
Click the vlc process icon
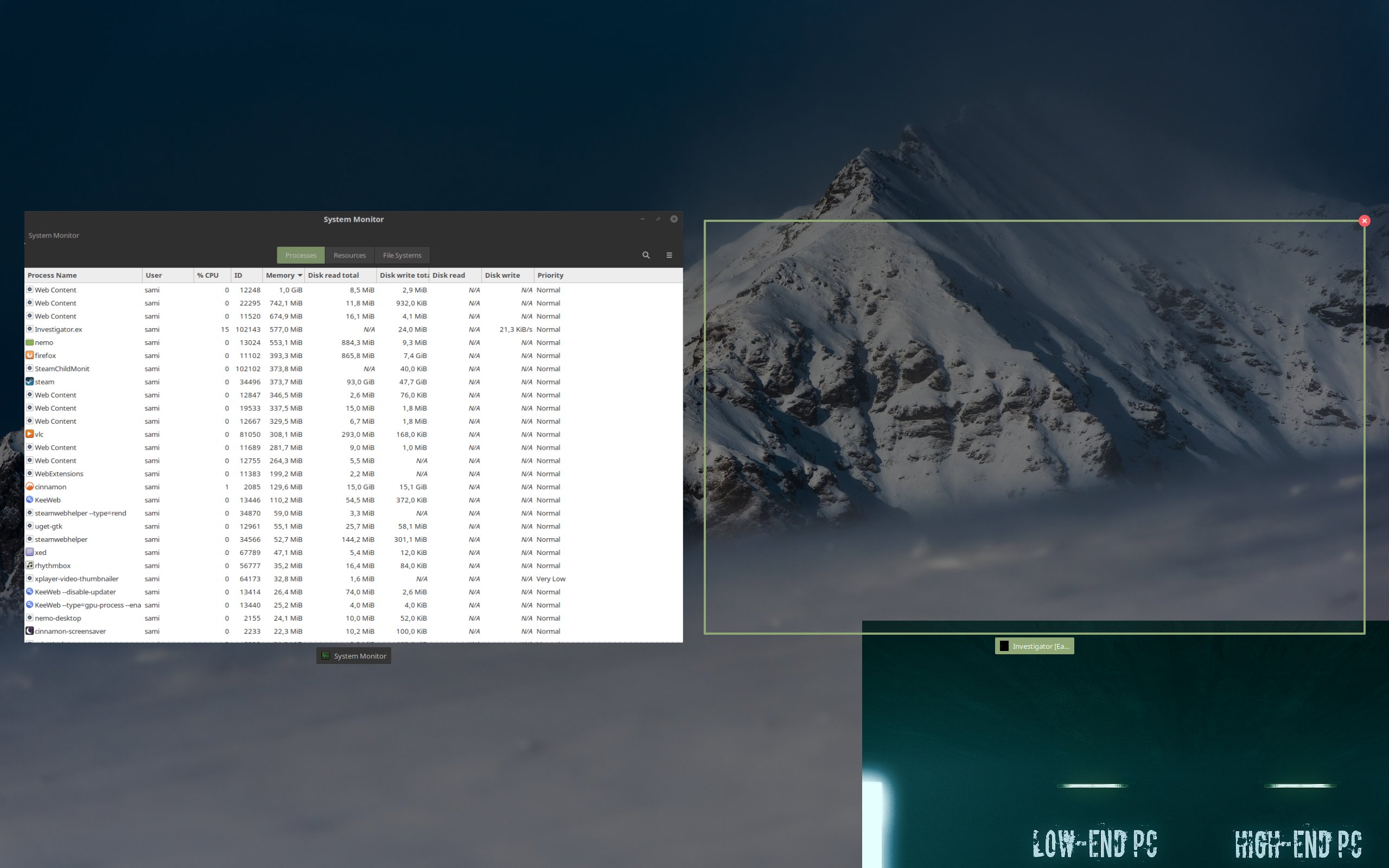point(29,434)
